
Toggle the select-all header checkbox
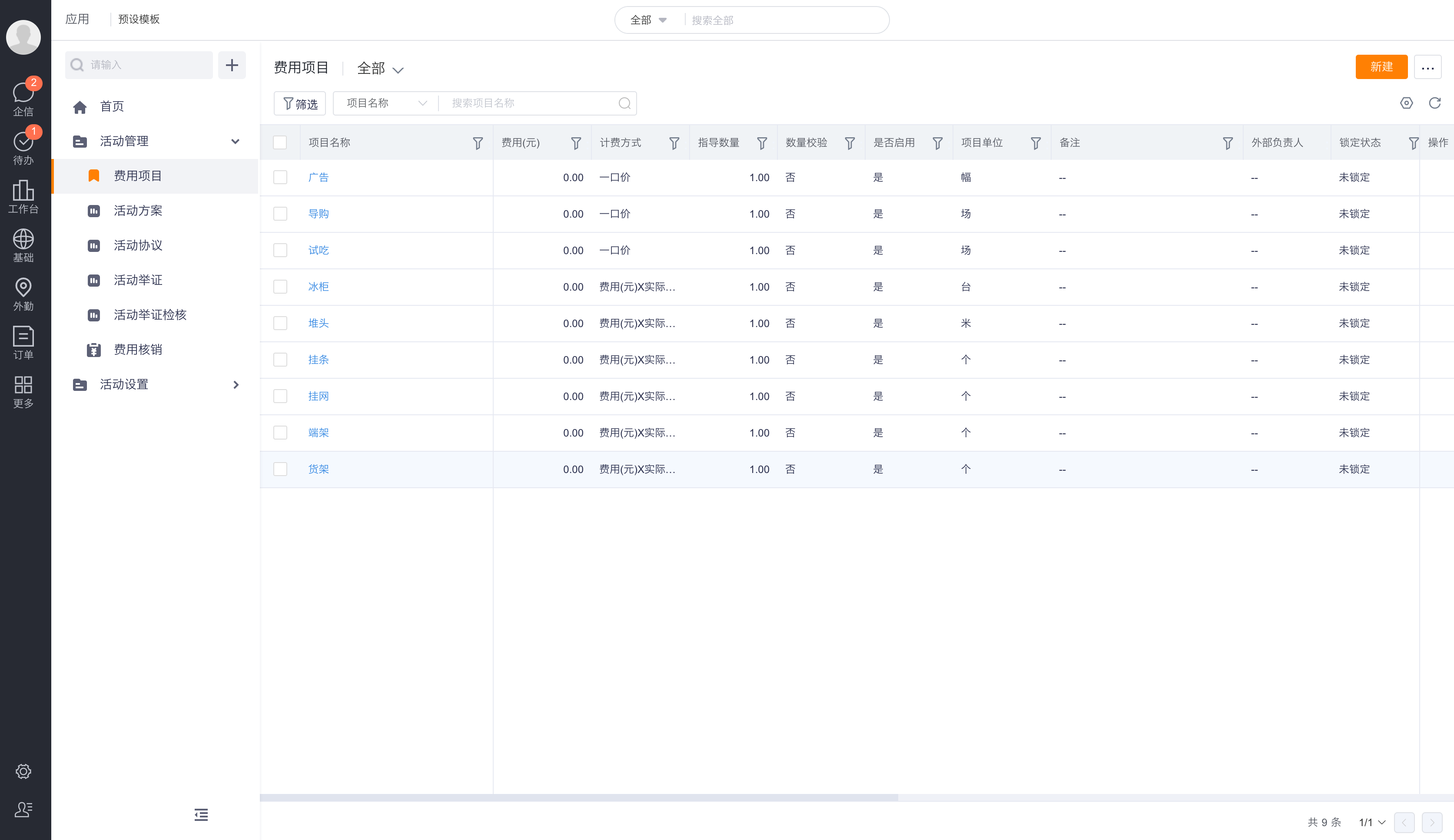point(280,142)
